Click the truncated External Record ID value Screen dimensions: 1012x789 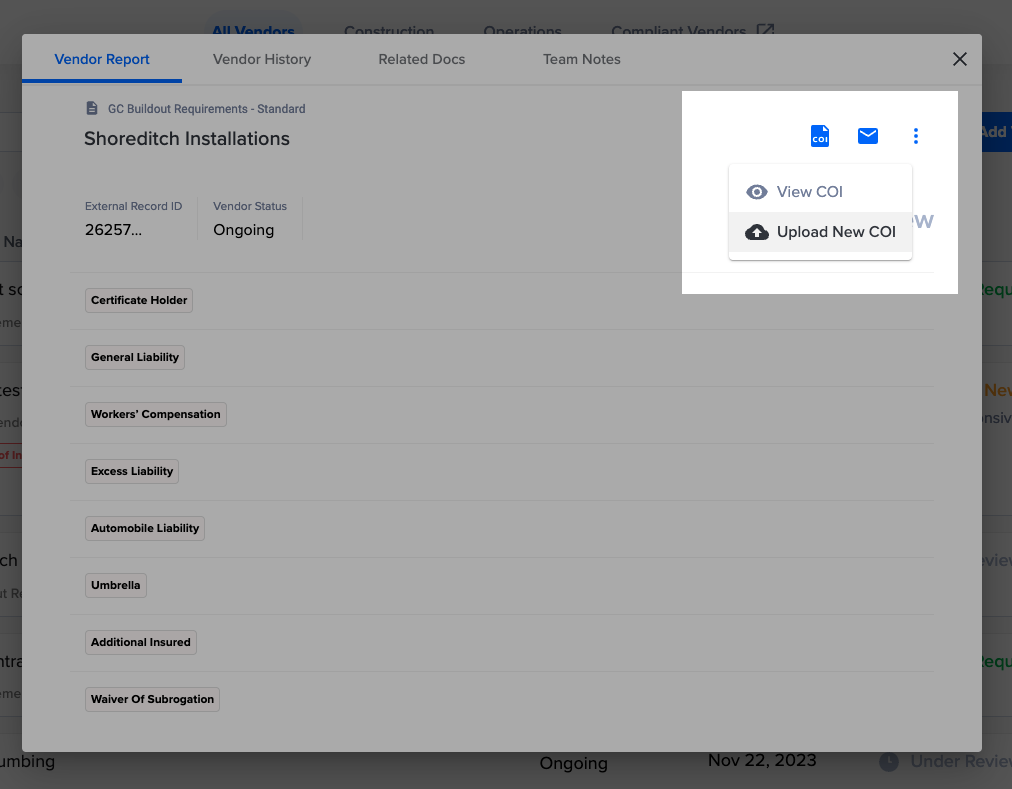pyautogui.click(x=113, y=230)
